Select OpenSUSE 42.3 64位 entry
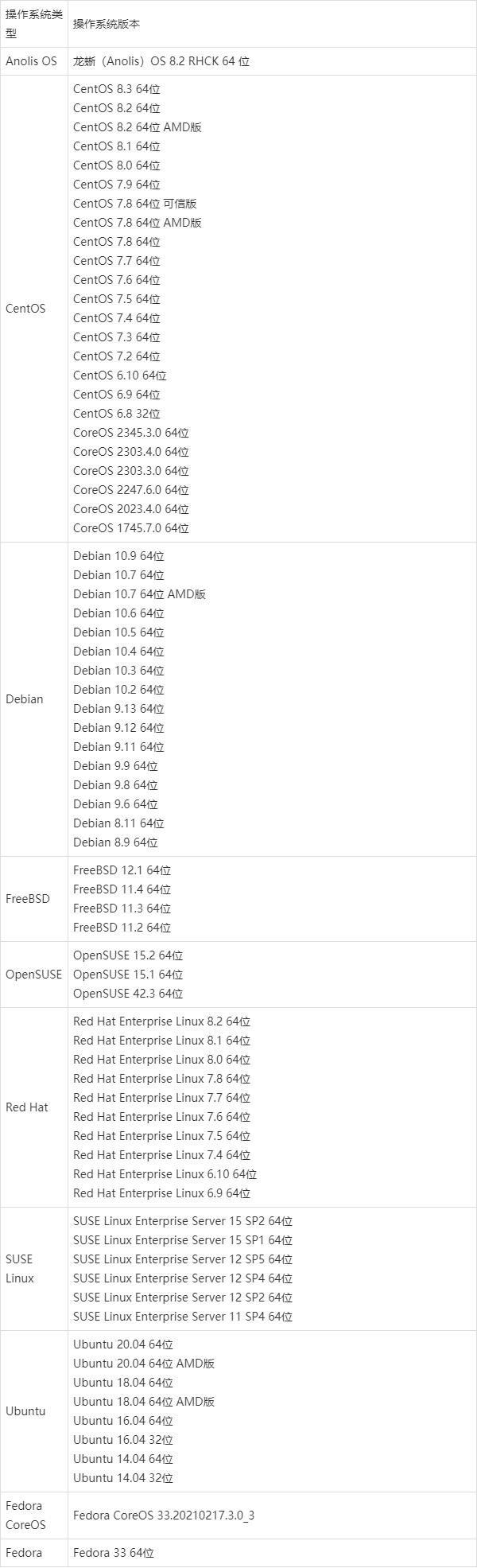Screen dimensions: 477x1568 pyautogui.click(x=128, y=994)
